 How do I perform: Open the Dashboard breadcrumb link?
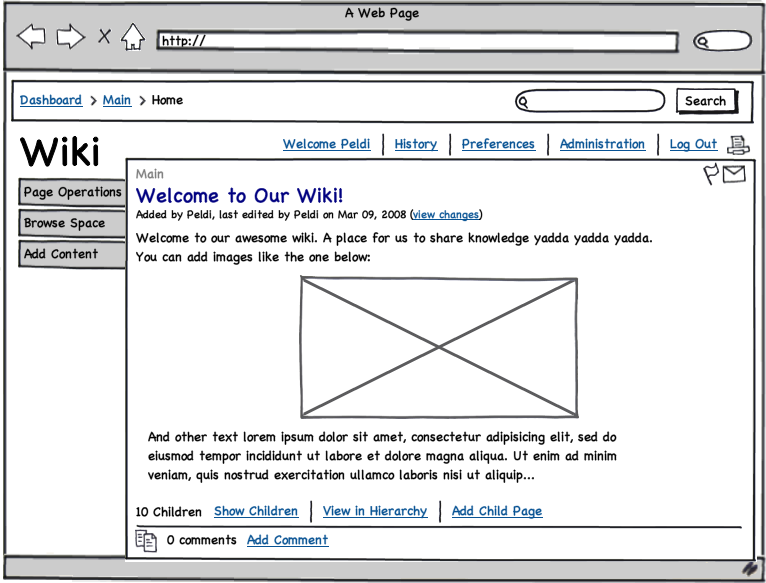51,100
